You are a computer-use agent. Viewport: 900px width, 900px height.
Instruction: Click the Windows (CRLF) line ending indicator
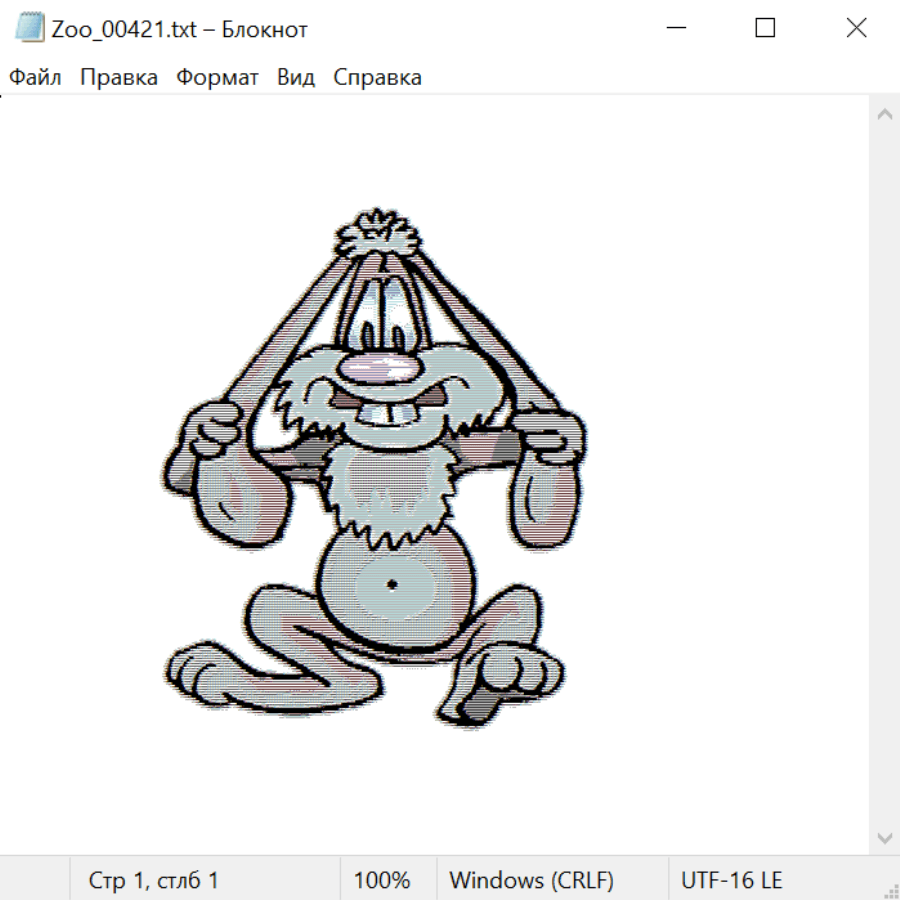(x=531, y=881)
